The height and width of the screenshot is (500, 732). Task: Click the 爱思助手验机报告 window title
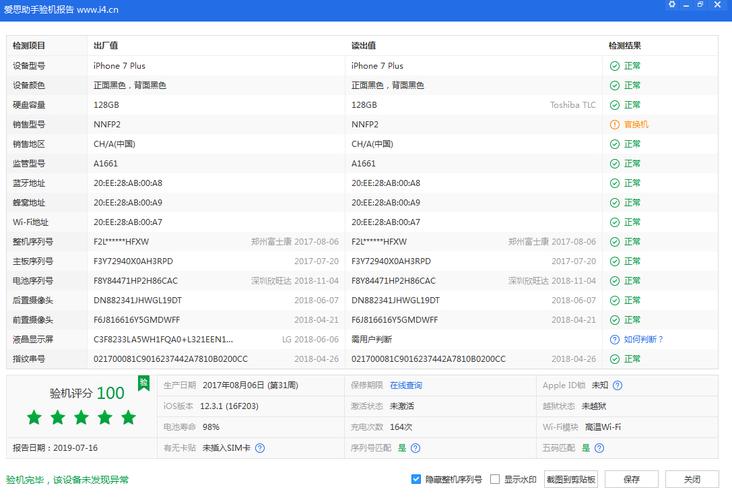[61, 9]
